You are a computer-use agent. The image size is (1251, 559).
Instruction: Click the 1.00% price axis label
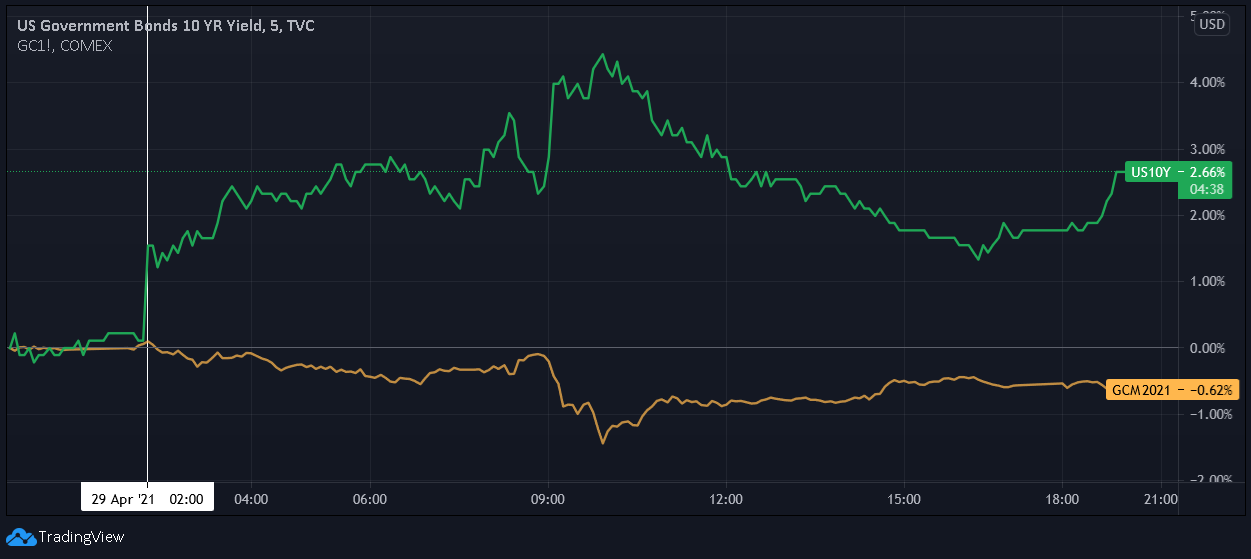tap(1207, 281)
